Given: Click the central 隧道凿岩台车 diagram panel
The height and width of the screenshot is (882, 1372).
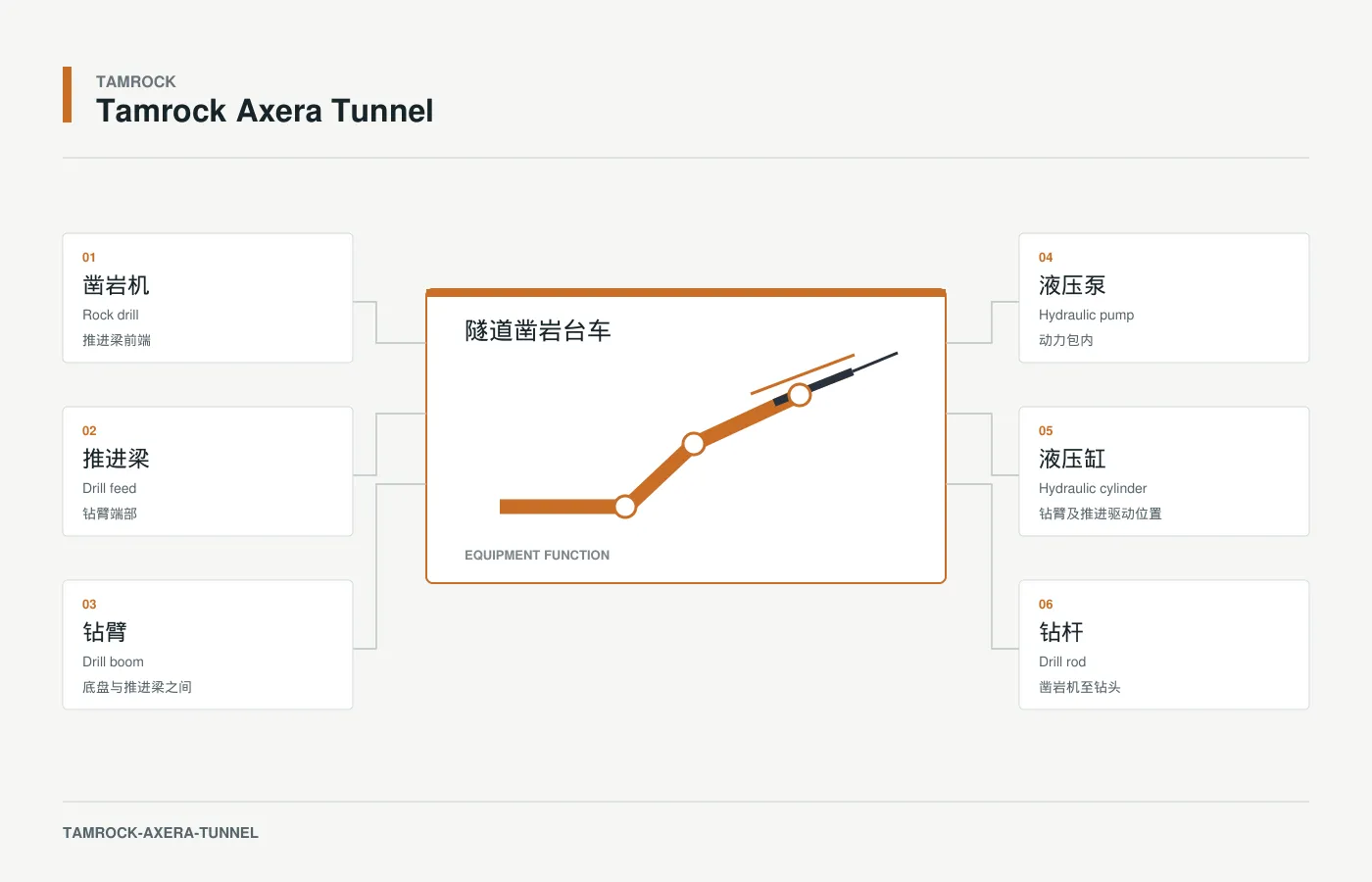Looking at the screenshot, I should (x=686, y=436).
